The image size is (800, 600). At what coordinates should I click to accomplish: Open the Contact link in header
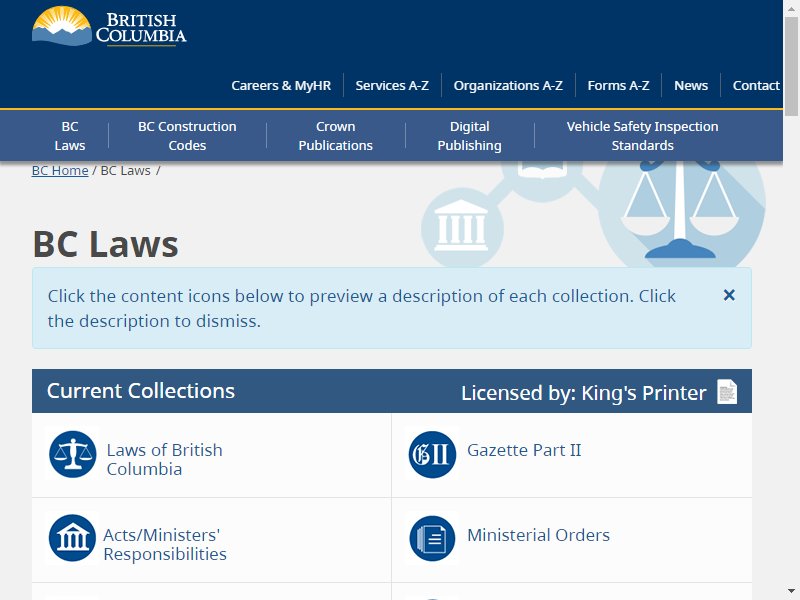pos(756,85)
